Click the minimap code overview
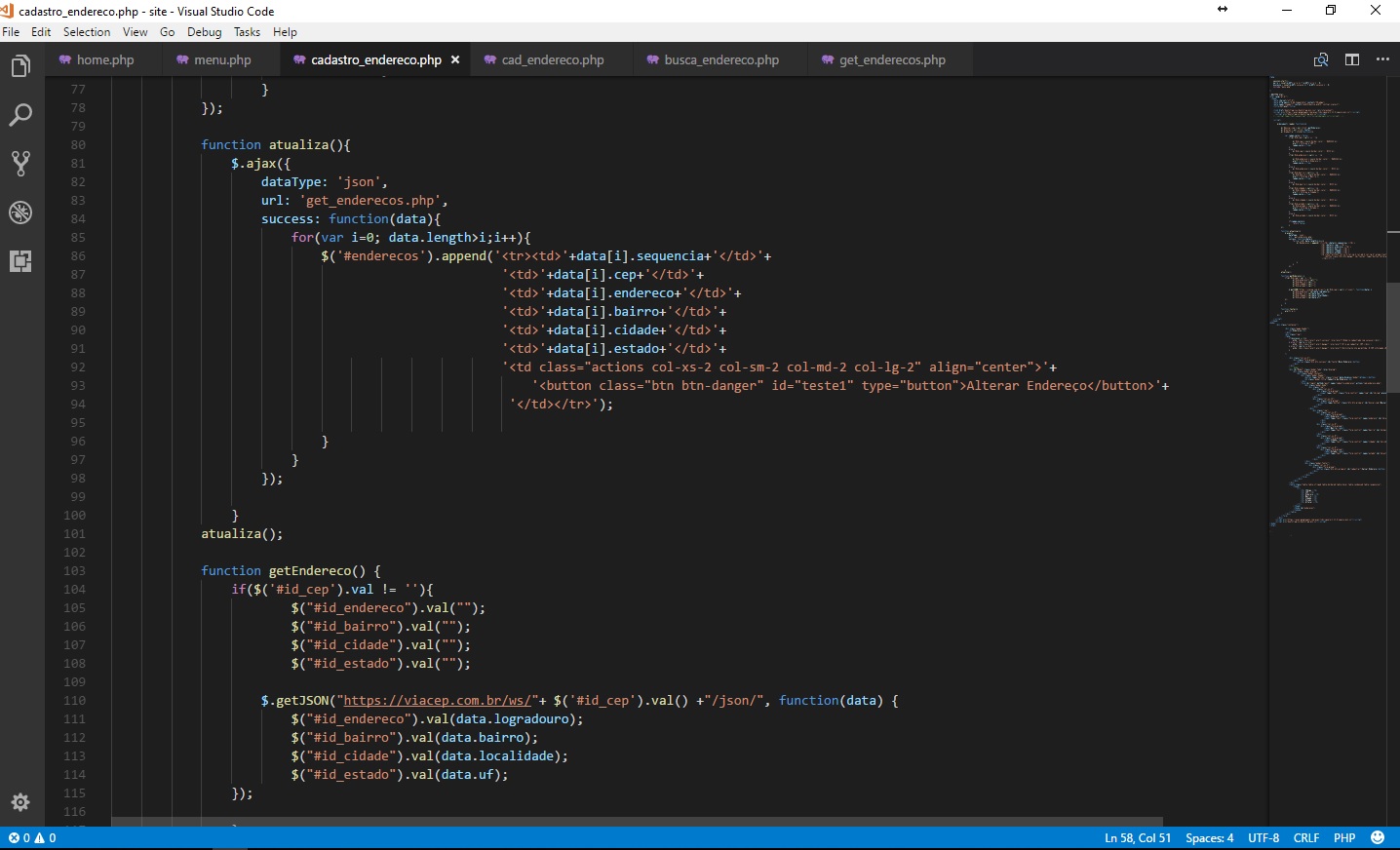The height and width of the screenshot is (850, 1400). 1328,302
